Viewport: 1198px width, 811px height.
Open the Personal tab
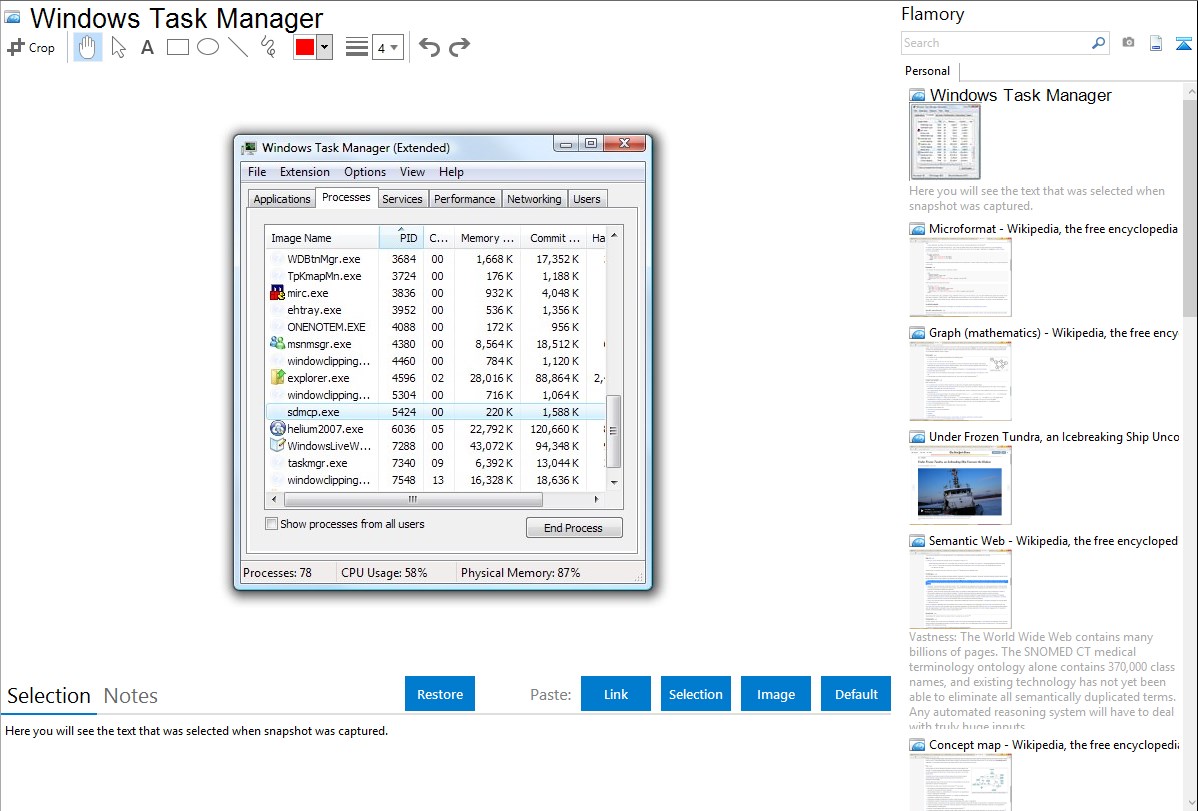pyautogui.click(x=927, y=71)
